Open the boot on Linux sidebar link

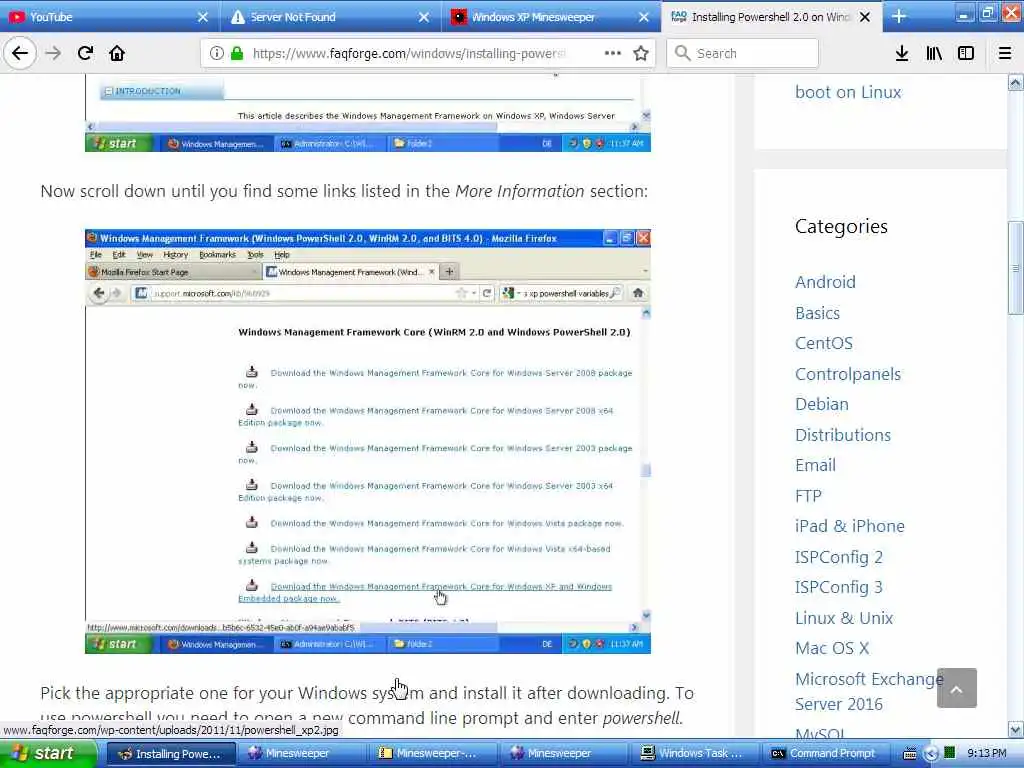[848, 92]
